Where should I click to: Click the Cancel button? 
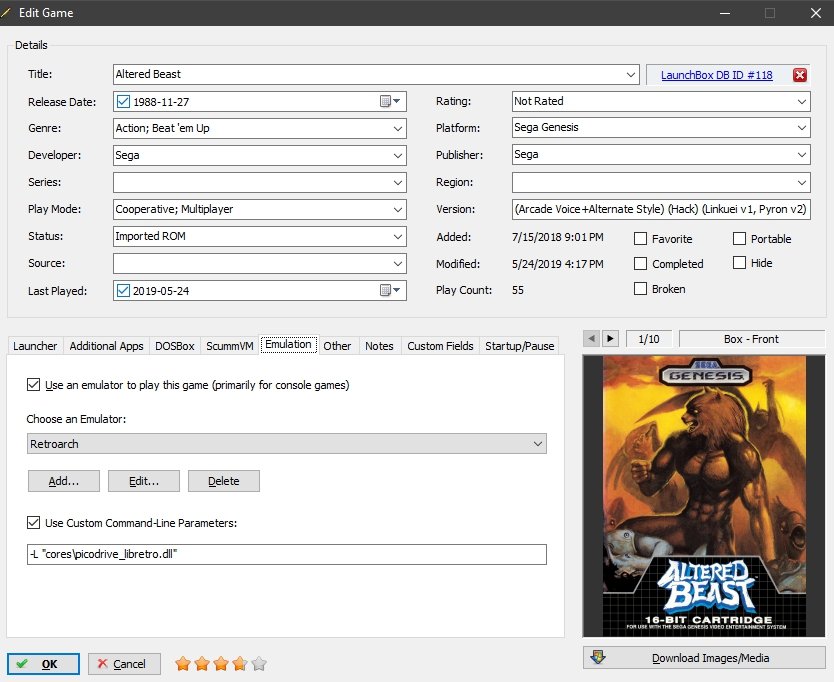click(124, 664)
